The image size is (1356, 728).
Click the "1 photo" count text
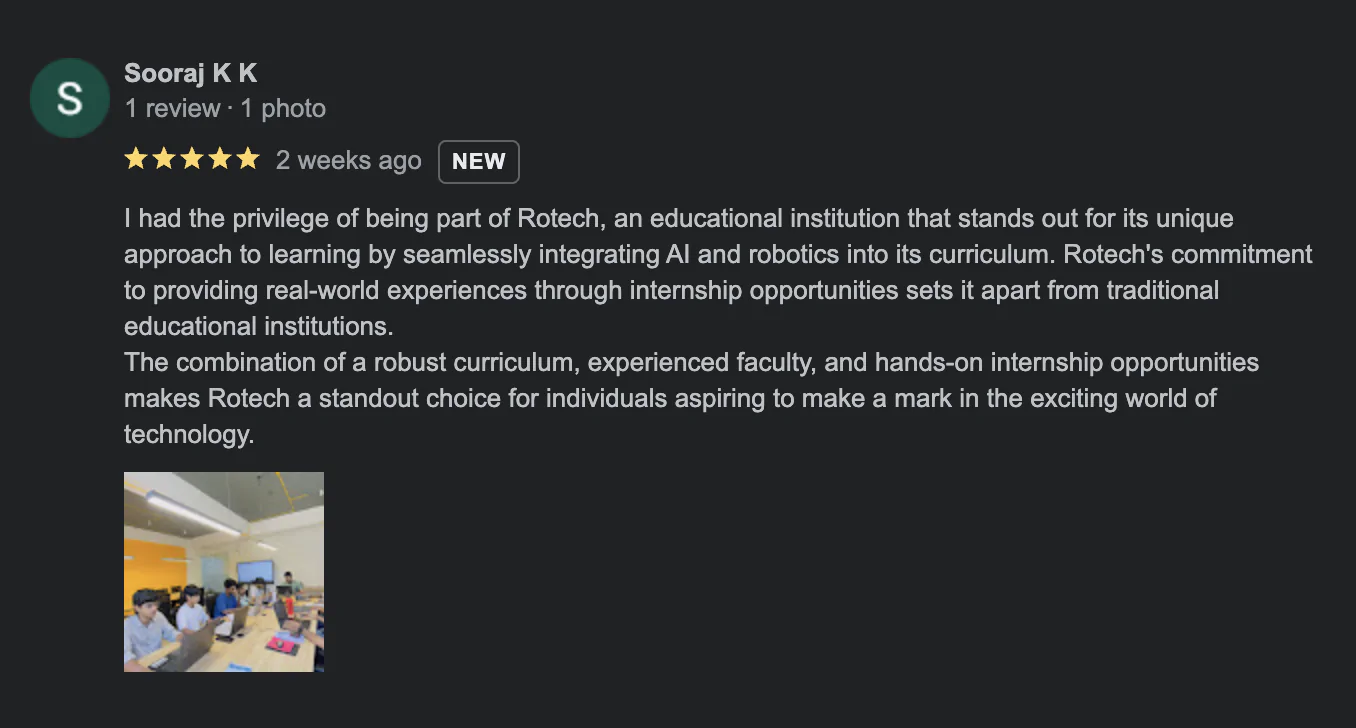point(283,108)
